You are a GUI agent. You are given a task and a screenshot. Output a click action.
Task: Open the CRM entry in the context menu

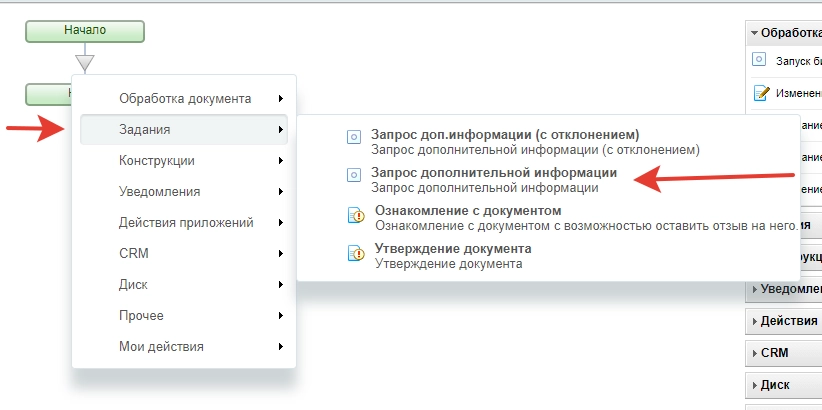tap(184, 253)
